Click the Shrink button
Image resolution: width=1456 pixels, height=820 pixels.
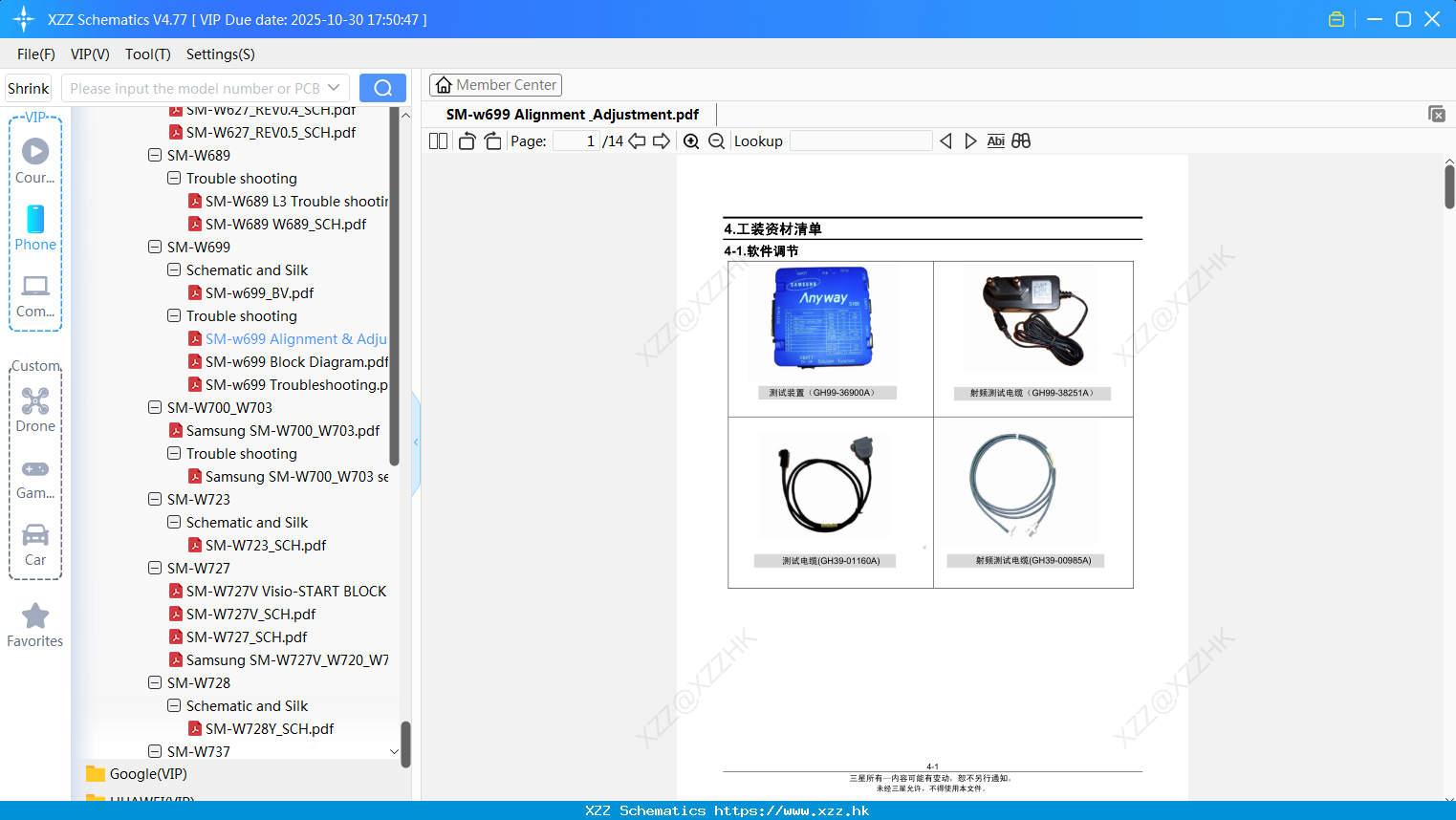(x=29, y=88)
